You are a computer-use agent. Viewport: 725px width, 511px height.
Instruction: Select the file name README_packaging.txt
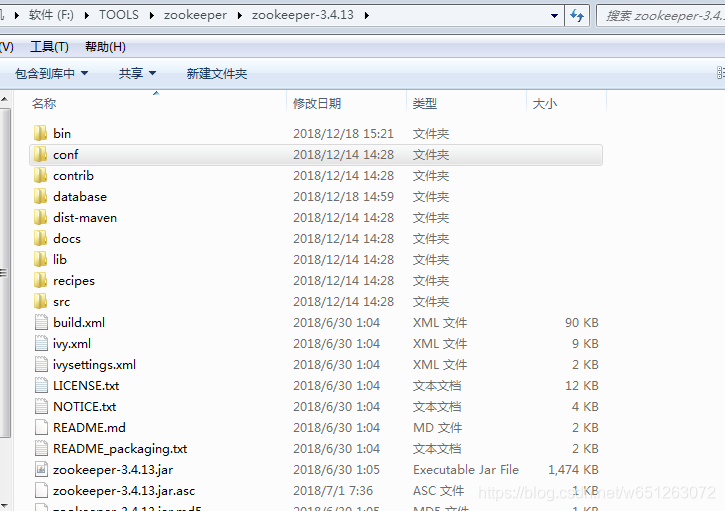coord(120,449)
